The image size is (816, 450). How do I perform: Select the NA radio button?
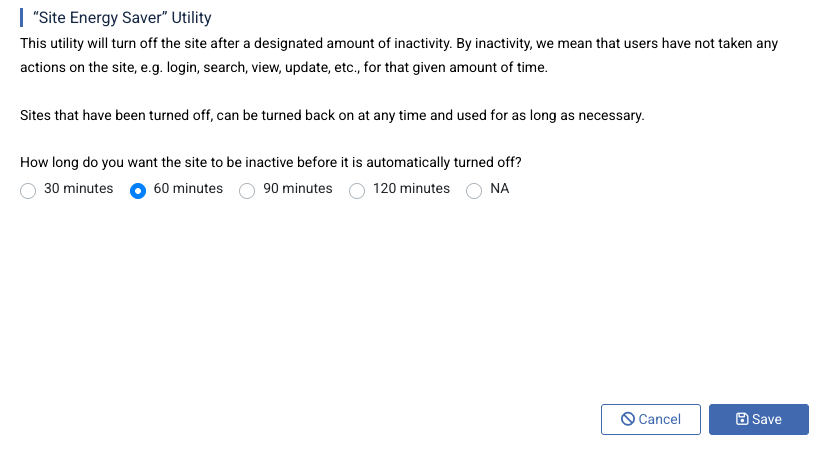click(x=474, y=190)
